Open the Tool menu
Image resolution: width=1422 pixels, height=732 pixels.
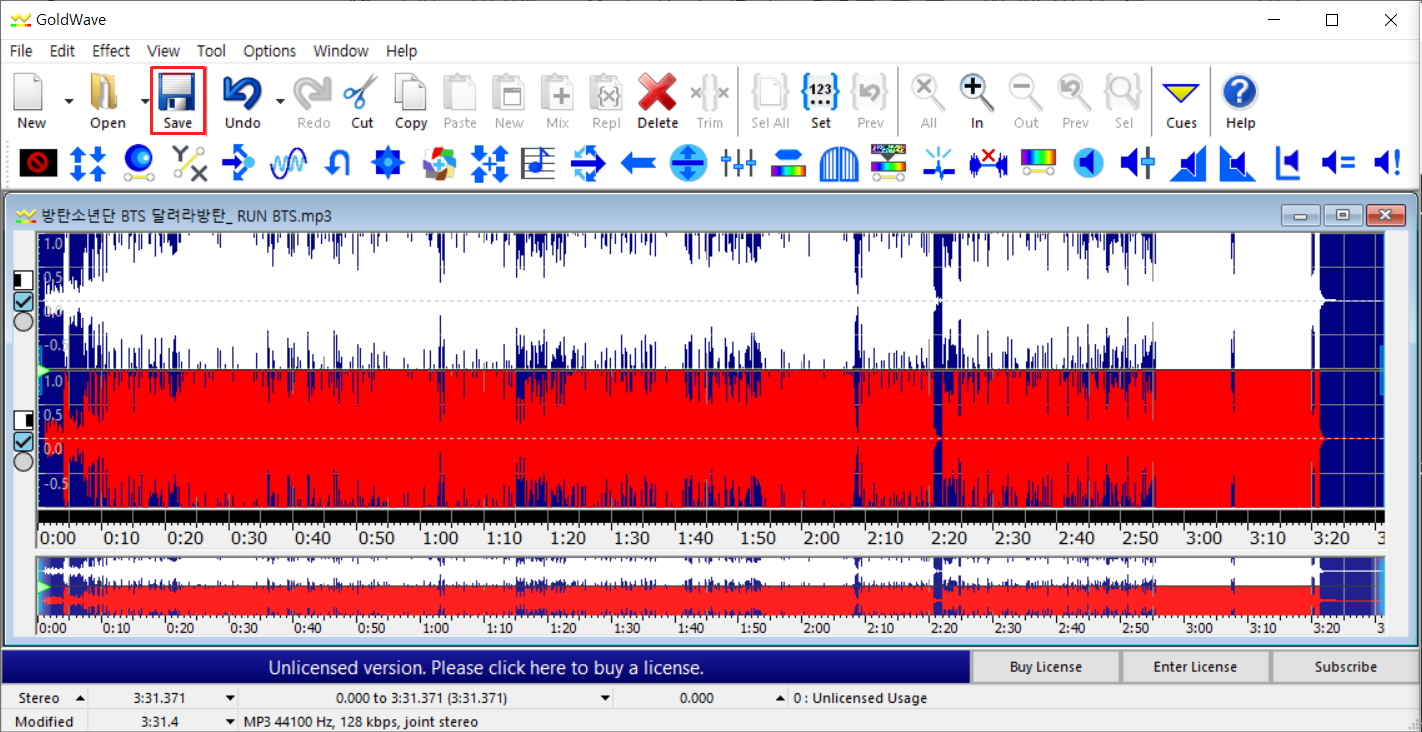tap(211, 51)
